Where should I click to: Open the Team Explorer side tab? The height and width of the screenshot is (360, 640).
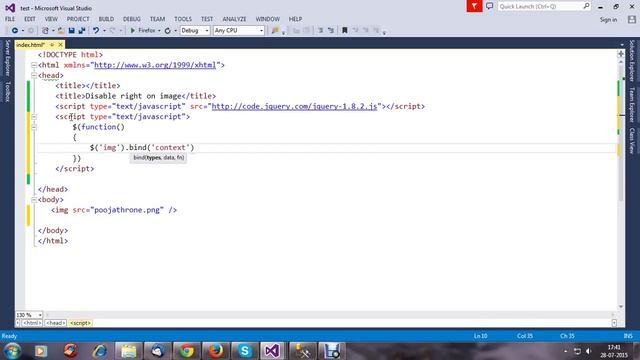pos(632,104)
